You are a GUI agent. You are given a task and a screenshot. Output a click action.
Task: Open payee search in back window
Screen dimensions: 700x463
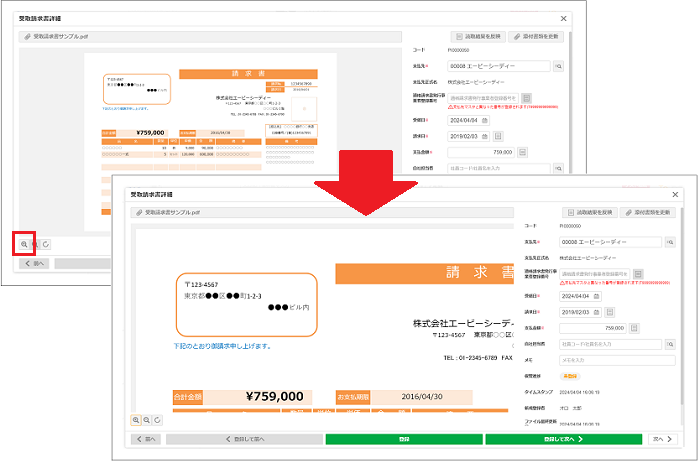558,66
